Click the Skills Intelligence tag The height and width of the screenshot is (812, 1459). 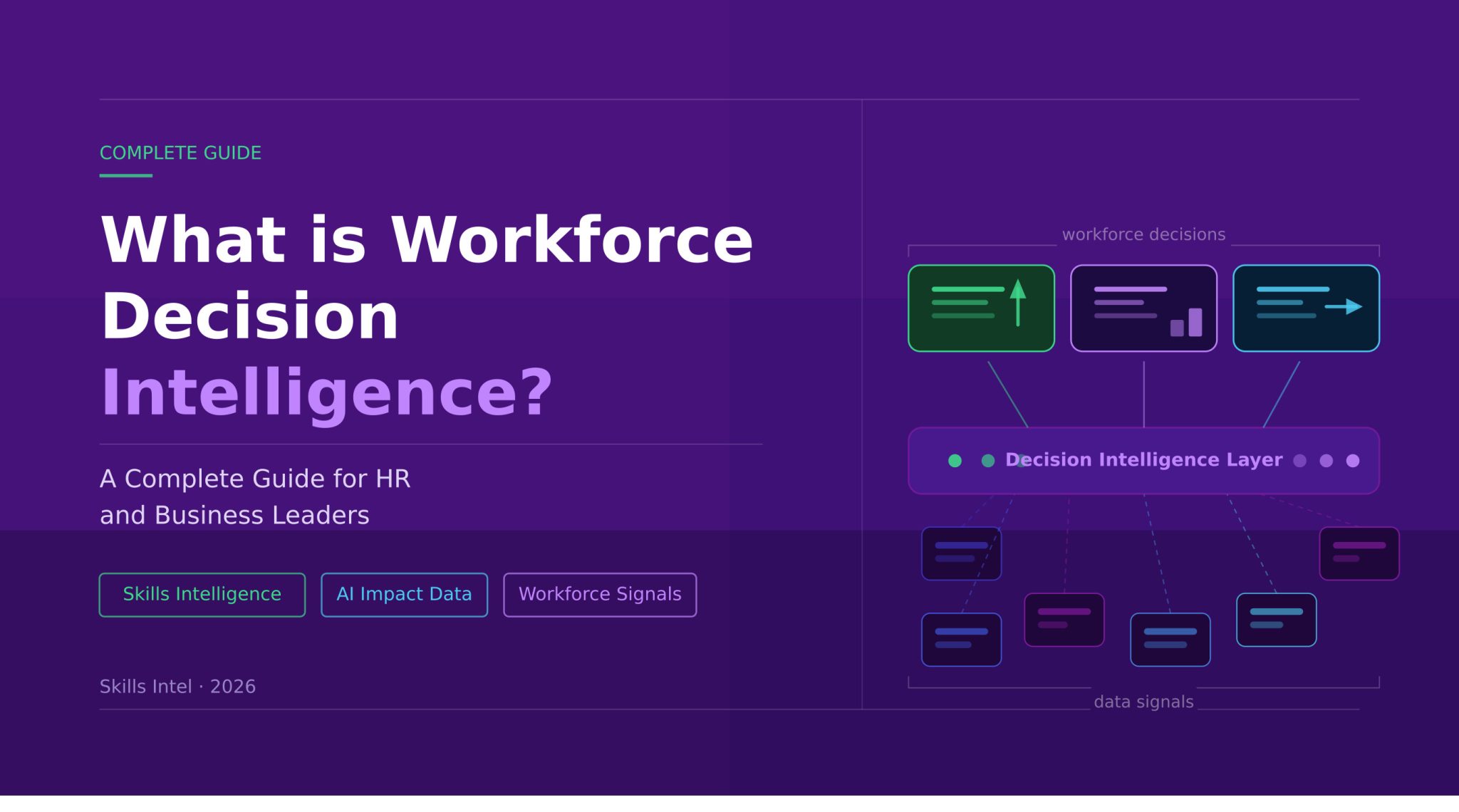click(x=202, y=595)
